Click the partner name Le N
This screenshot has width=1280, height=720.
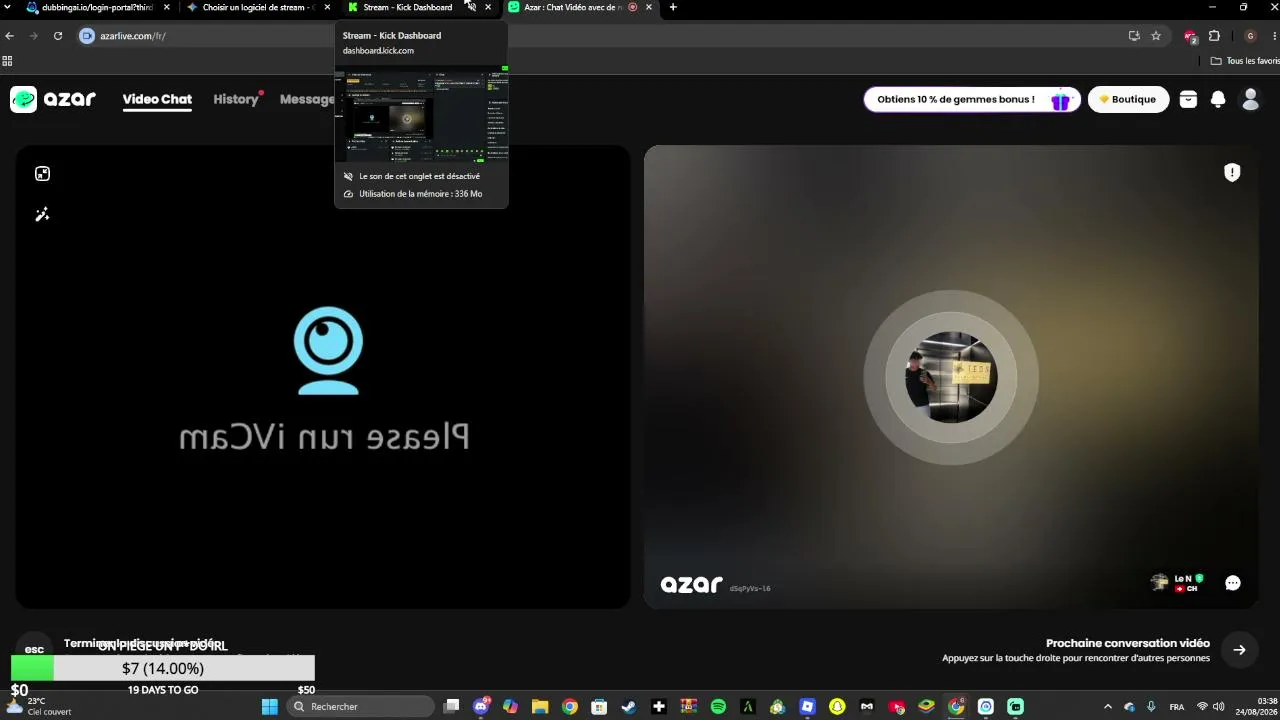(1182, 578)
